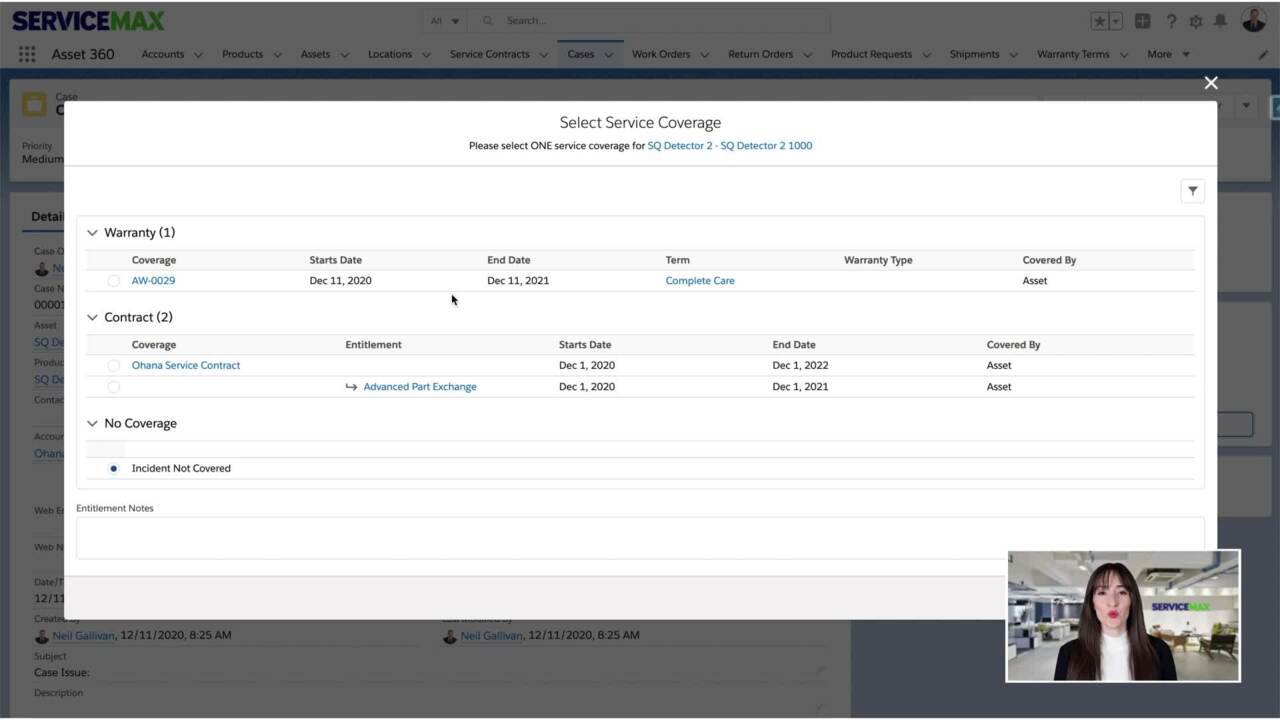Open the Setup gear icon
Image resolution: width=1280 pixels, height=720 pixels.
(1196, 21)
